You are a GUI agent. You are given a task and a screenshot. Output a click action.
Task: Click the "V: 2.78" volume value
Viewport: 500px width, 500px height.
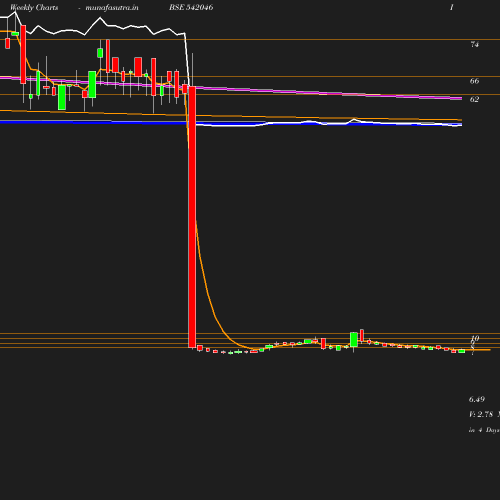tap(481, 414)
